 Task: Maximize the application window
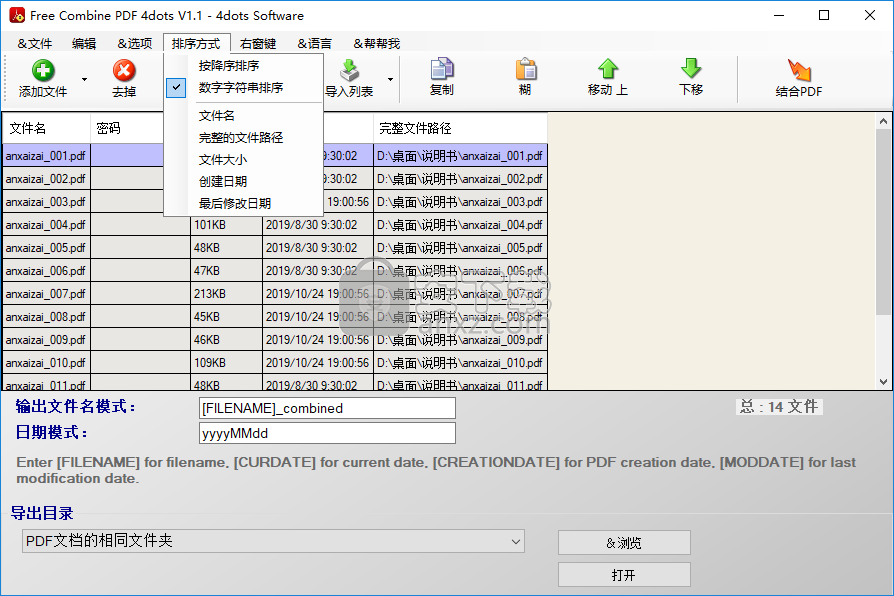pos(824,15)
